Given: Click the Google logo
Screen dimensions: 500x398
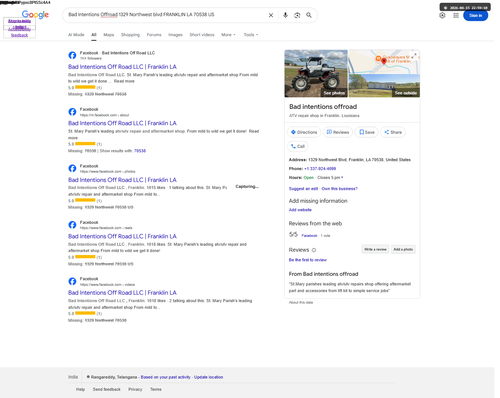Looking at the screenshot, I should (x=35, y=15).
